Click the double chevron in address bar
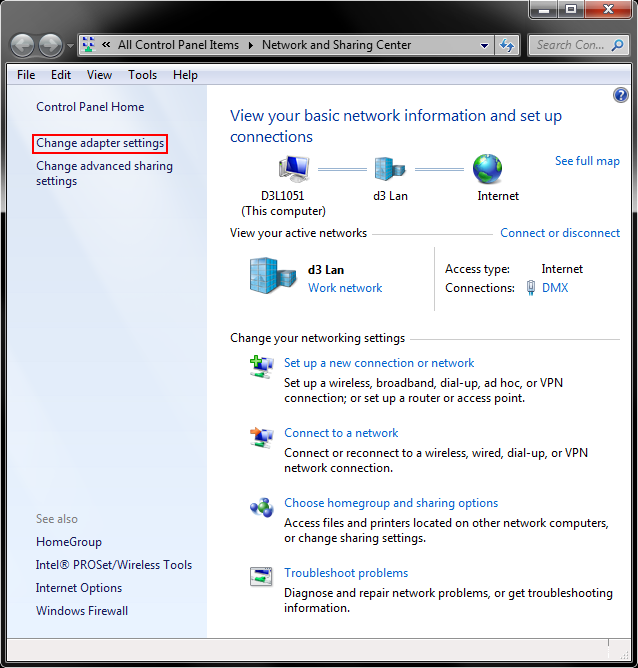638x668 pixels. pyautogui.click(x=106, y=45)
